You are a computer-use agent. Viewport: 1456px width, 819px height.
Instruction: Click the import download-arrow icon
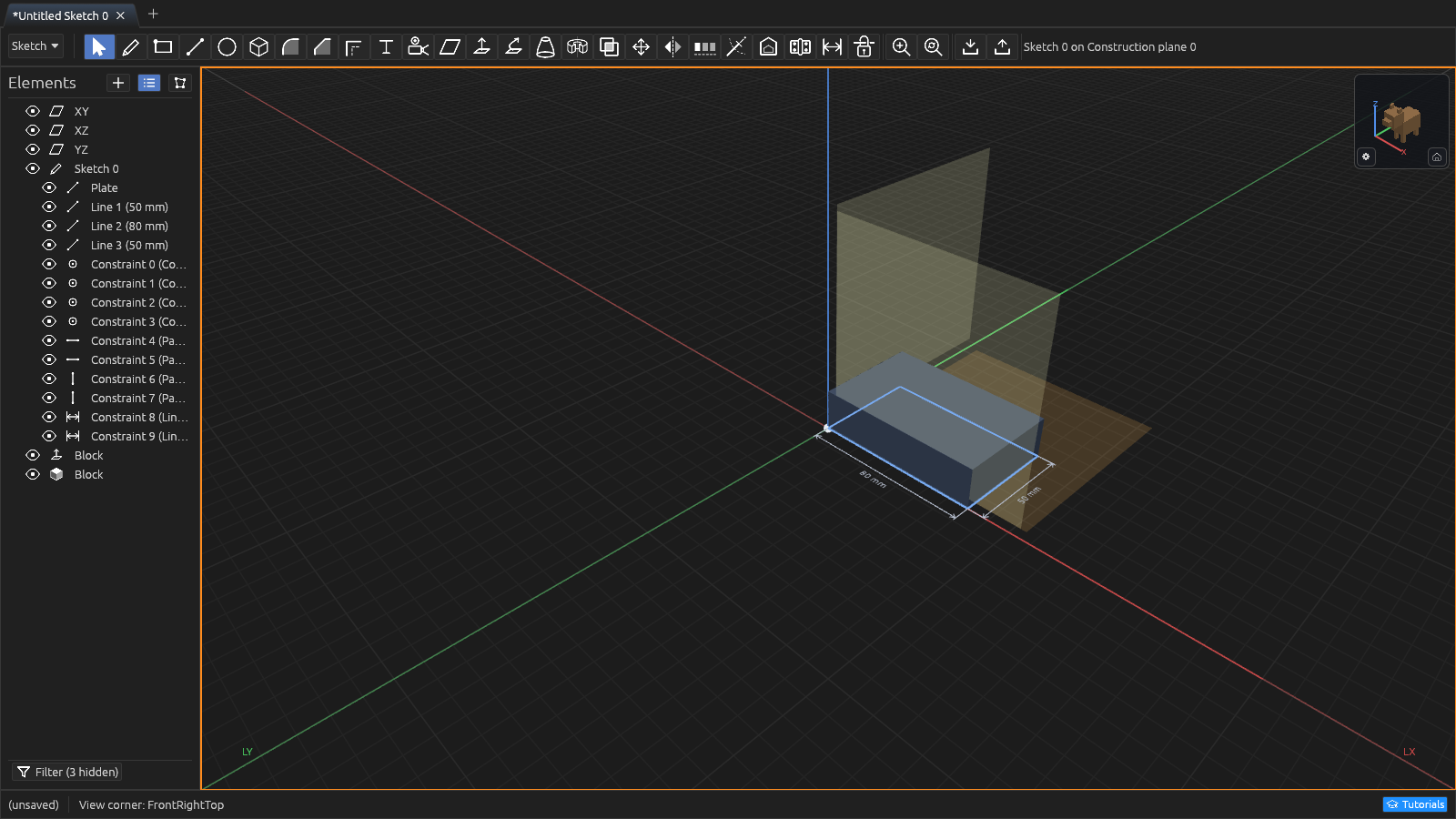970,46
